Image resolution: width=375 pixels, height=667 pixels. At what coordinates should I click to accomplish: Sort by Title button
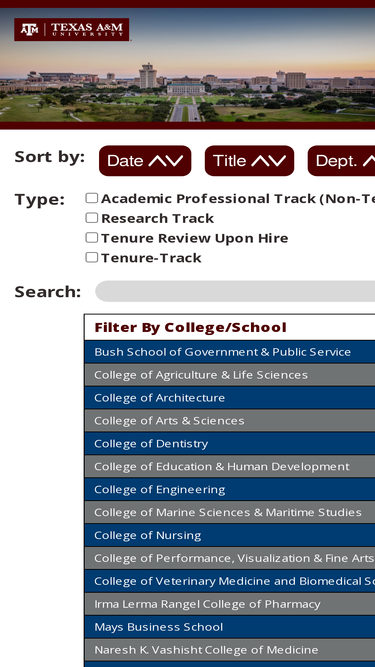(250, 161)
